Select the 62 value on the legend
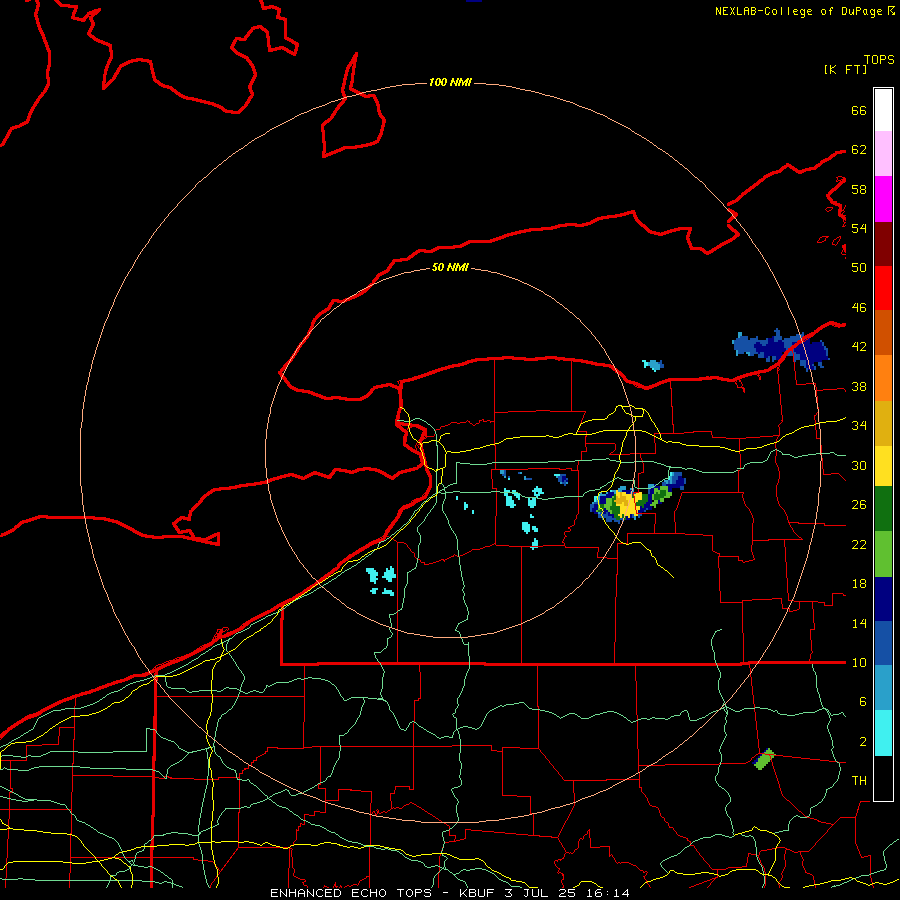The height and width of the screenshot is (900, 900). [859, 150]
